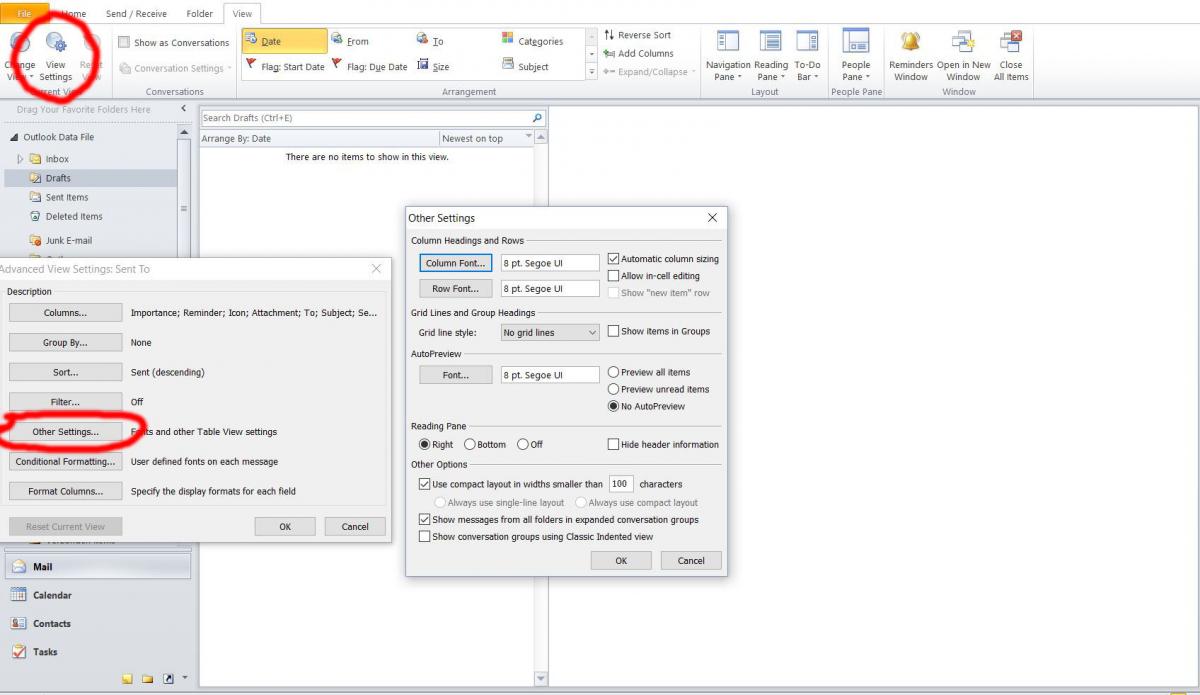Toggle Show conversation groups Classic Indented view

click(425, 537)
